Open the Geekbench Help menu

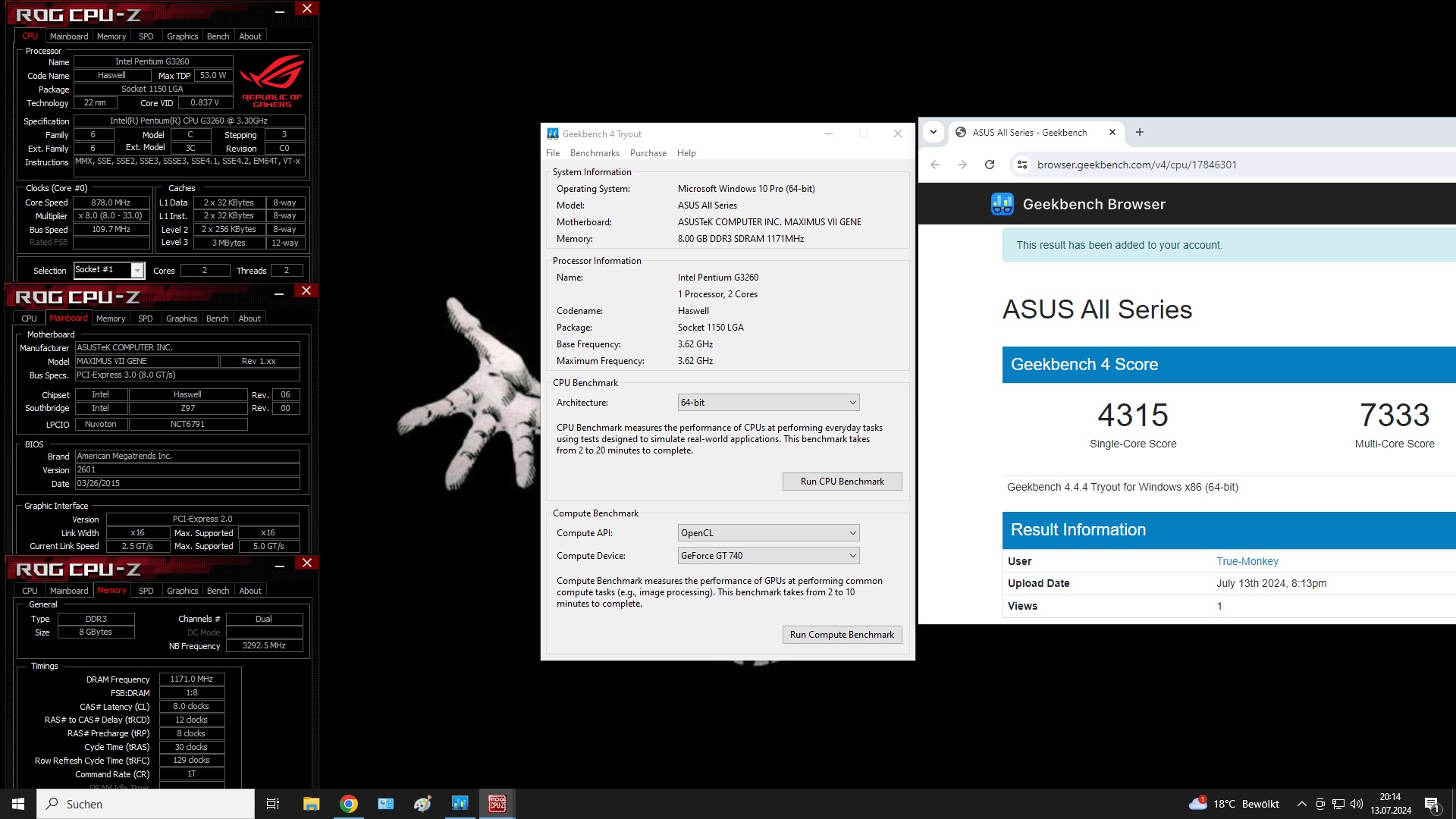[x=686, y=153]
